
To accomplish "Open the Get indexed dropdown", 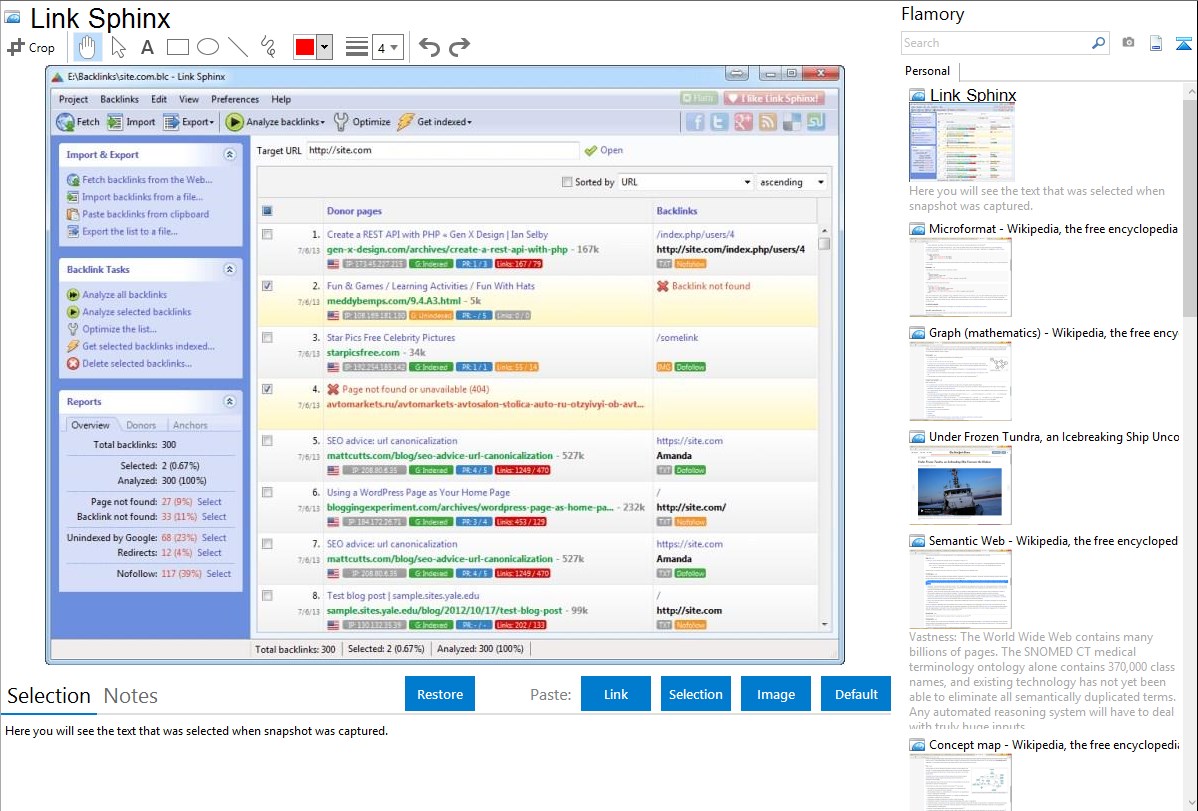I will pyautogui.click(x=435, y=122).
